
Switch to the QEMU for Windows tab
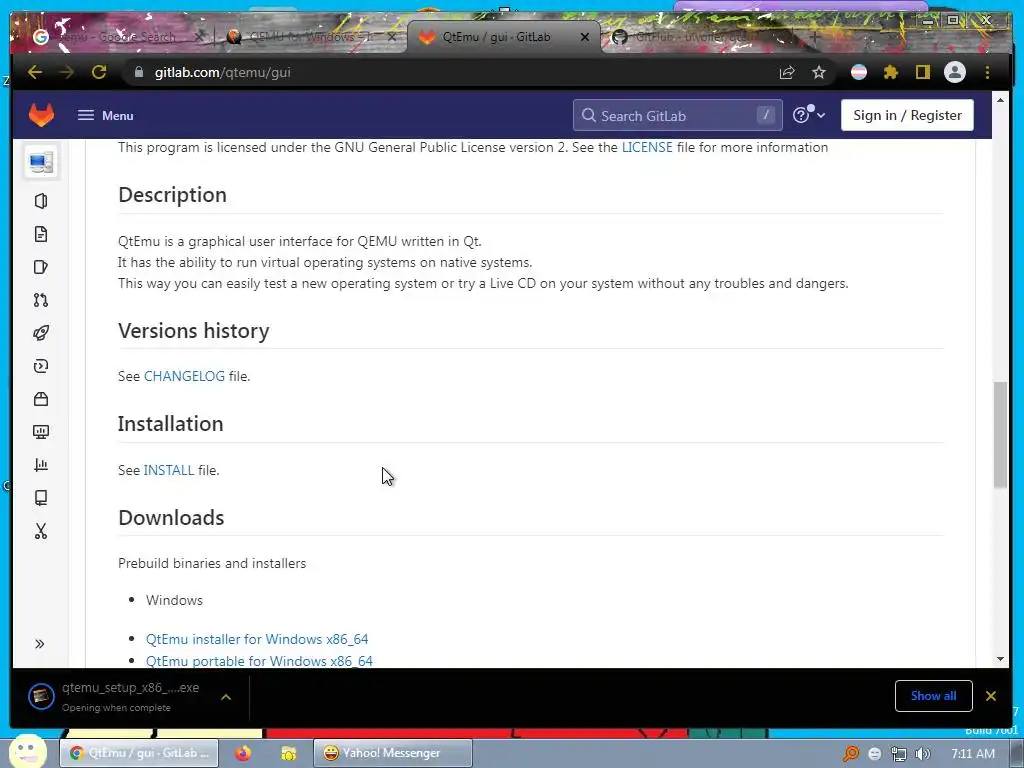point(308,37)
